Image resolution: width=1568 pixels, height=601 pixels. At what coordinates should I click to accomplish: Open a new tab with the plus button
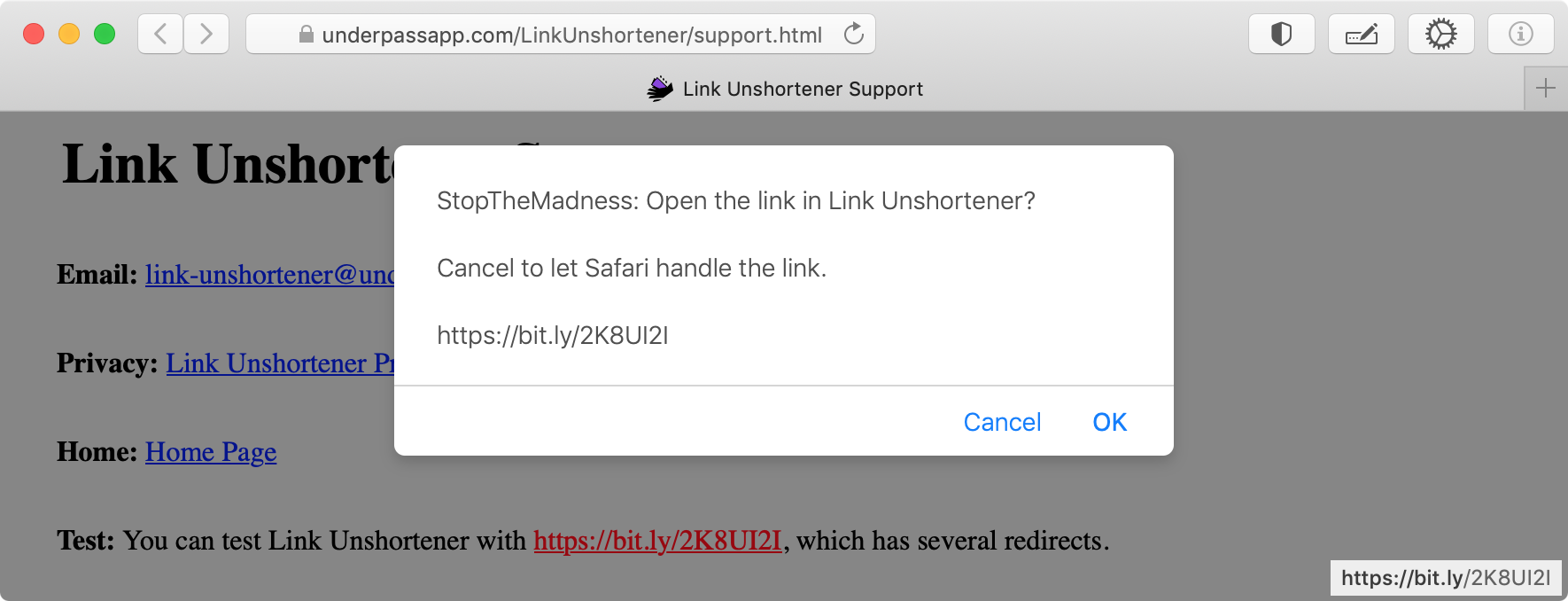click(x=1545, y=89)
